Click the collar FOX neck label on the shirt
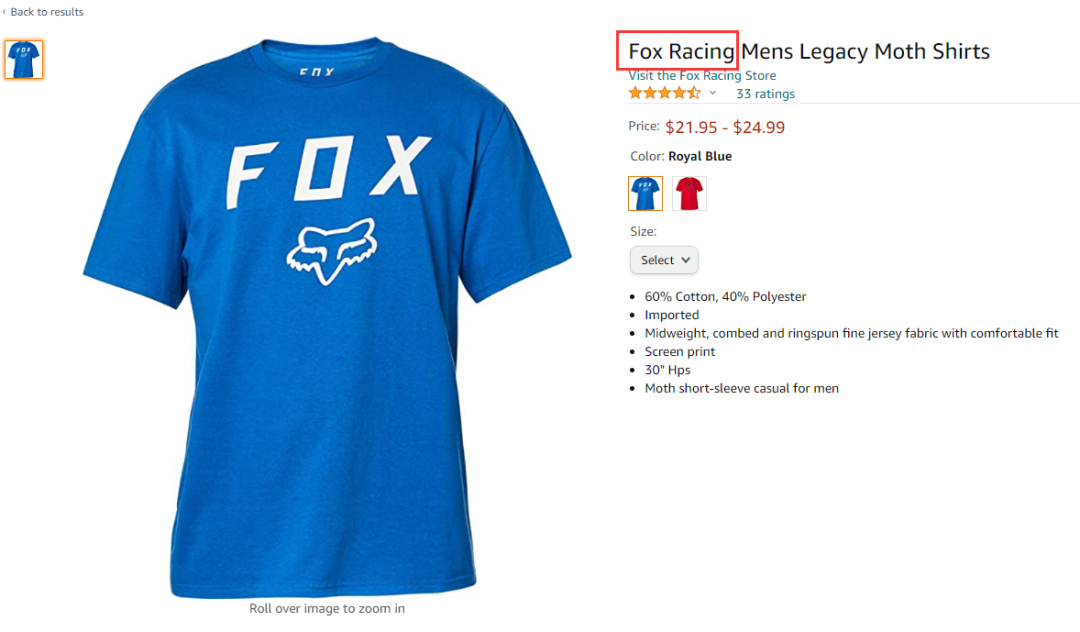 [x=317, y=72]
